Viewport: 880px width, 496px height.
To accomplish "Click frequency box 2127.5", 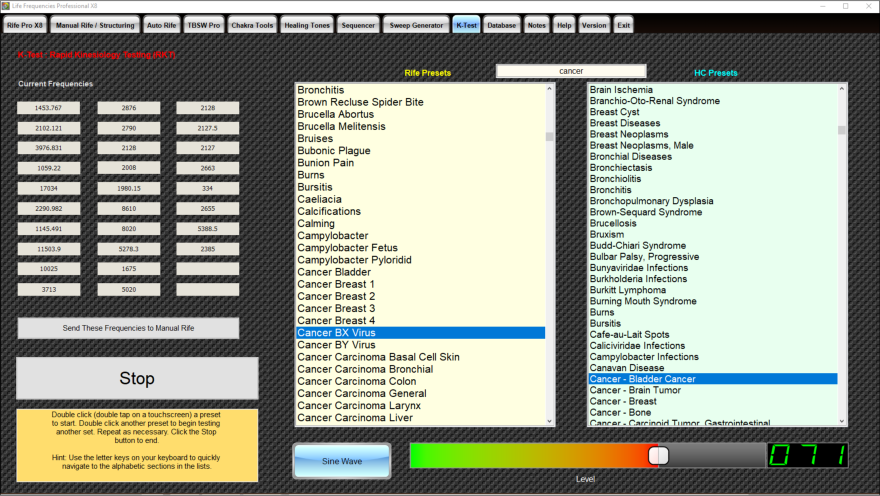I will click(x=208, y=128).
